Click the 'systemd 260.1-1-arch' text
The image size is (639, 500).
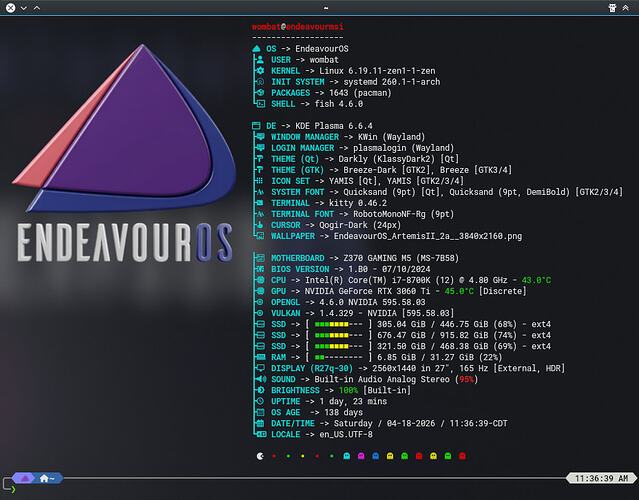(x=392, y=82)
